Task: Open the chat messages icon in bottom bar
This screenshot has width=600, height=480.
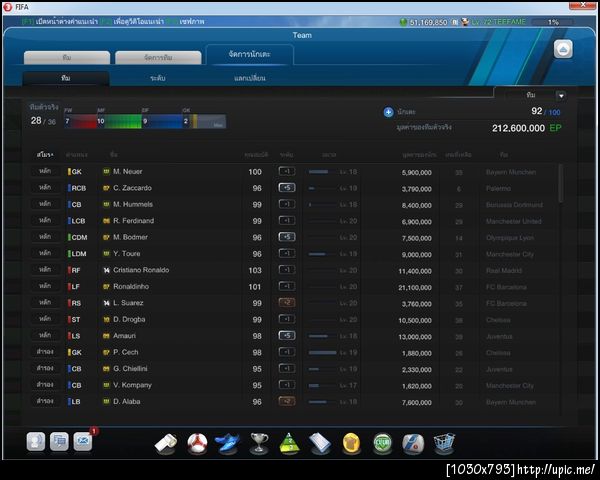Action: click(x=59, y=442)
